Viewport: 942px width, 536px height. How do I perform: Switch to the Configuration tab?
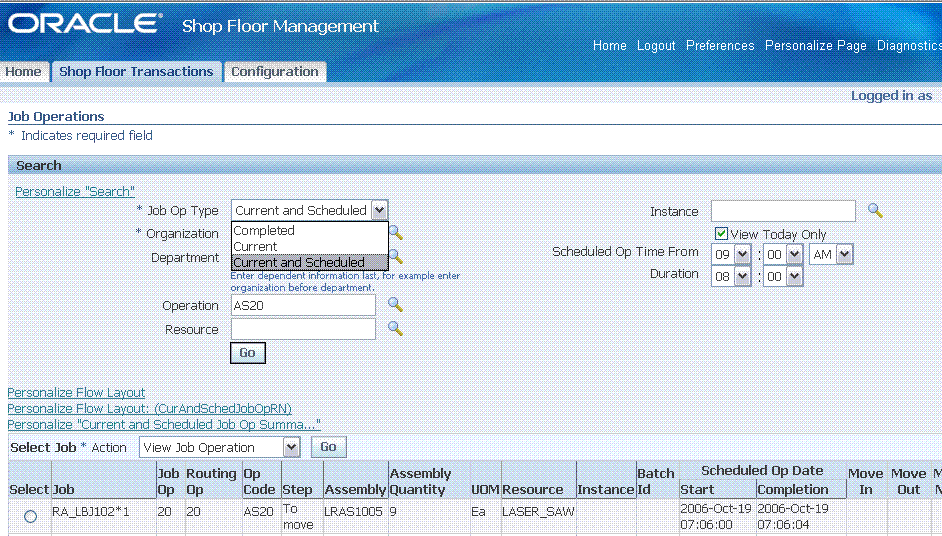(x=275, y=72)
